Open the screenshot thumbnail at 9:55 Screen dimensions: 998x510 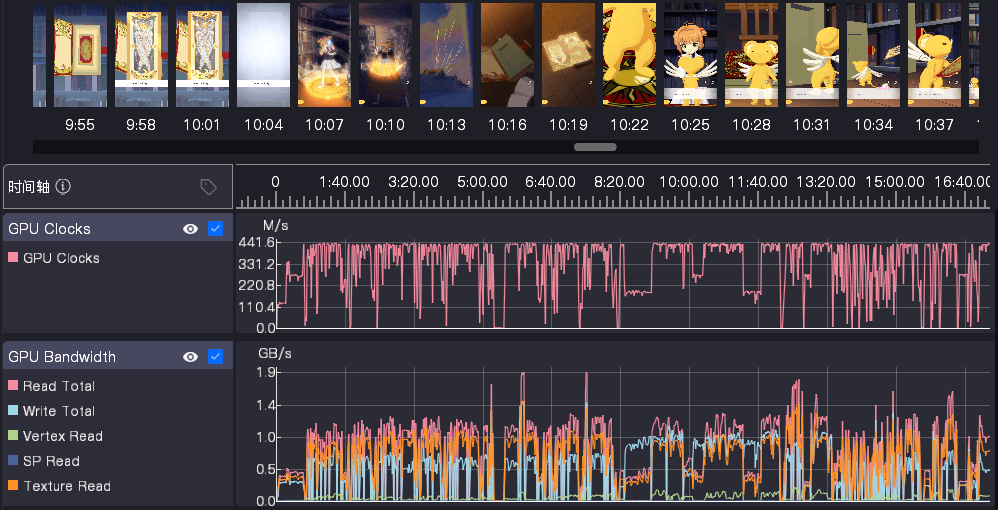click(x=80, y=55)
